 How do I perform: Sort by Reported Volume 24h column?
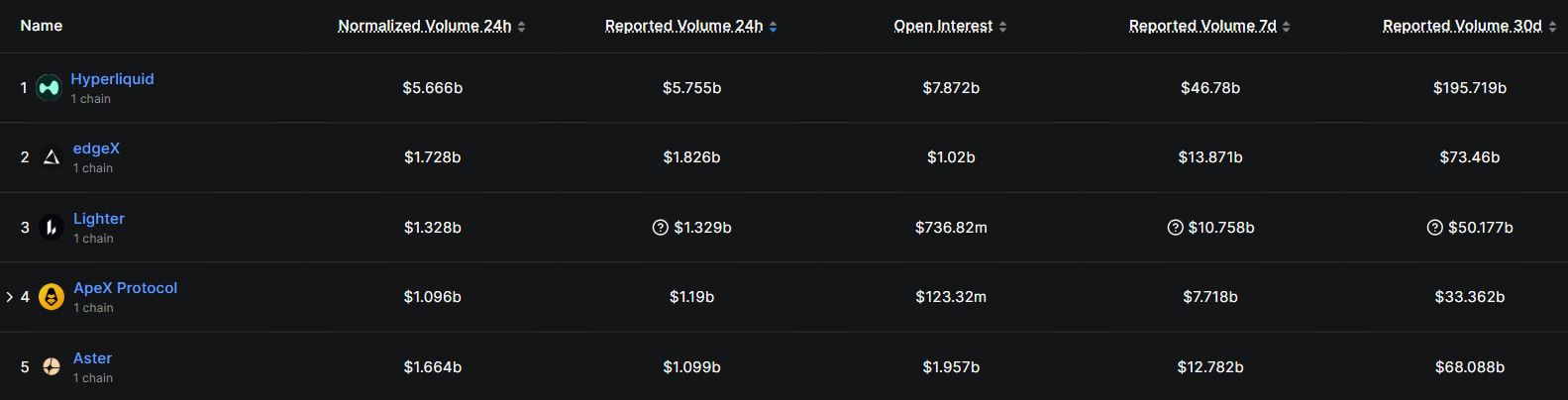(773, 27)
